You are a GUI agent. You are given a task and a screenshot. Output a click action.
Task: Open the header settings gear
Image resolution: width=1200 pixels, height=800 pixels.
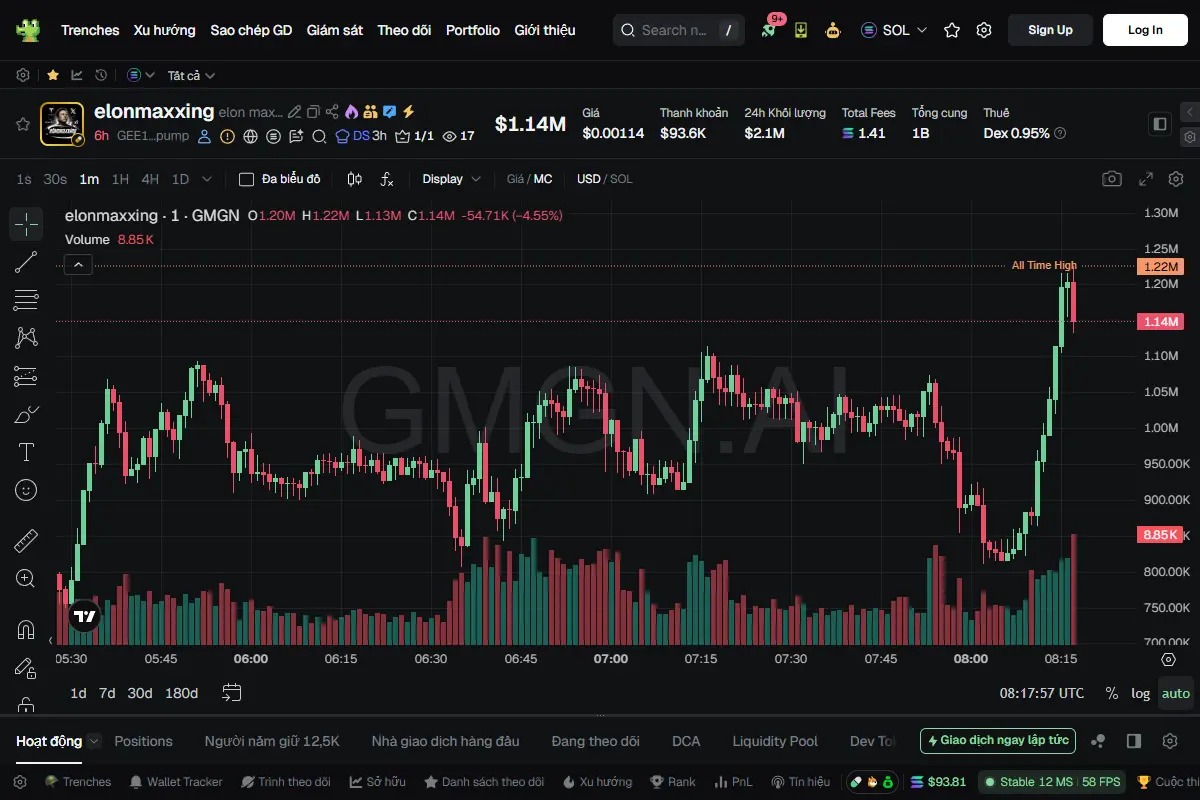984,30
